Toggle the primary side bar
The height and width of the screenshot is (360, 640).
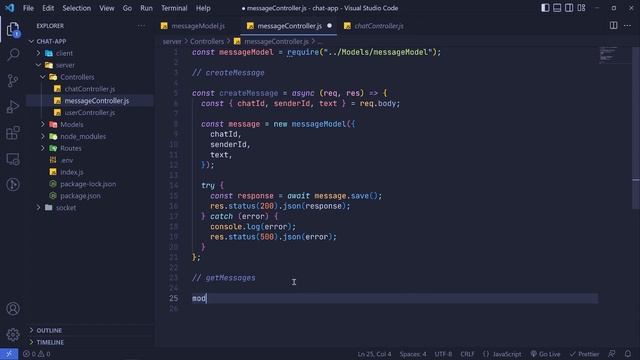545,8
